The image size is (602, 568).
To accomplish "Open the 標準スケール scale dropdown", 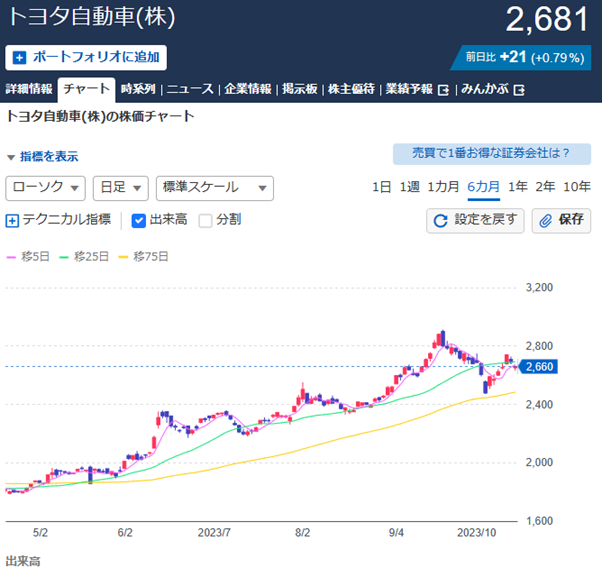I will pyautogui.click(x=215, y=188).
